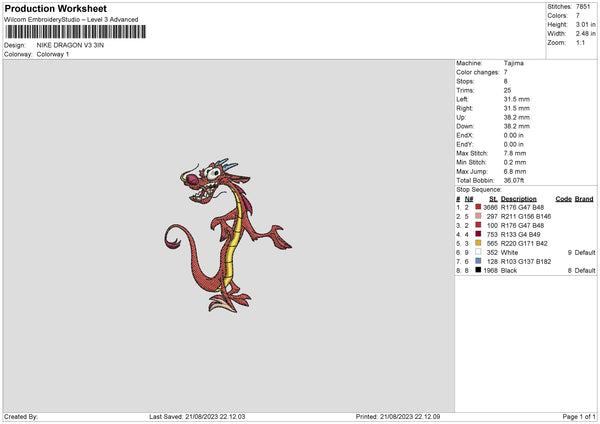Click the NIKE DRAGON V3 3IN design name
600x424 pixels.
point(69,45)
